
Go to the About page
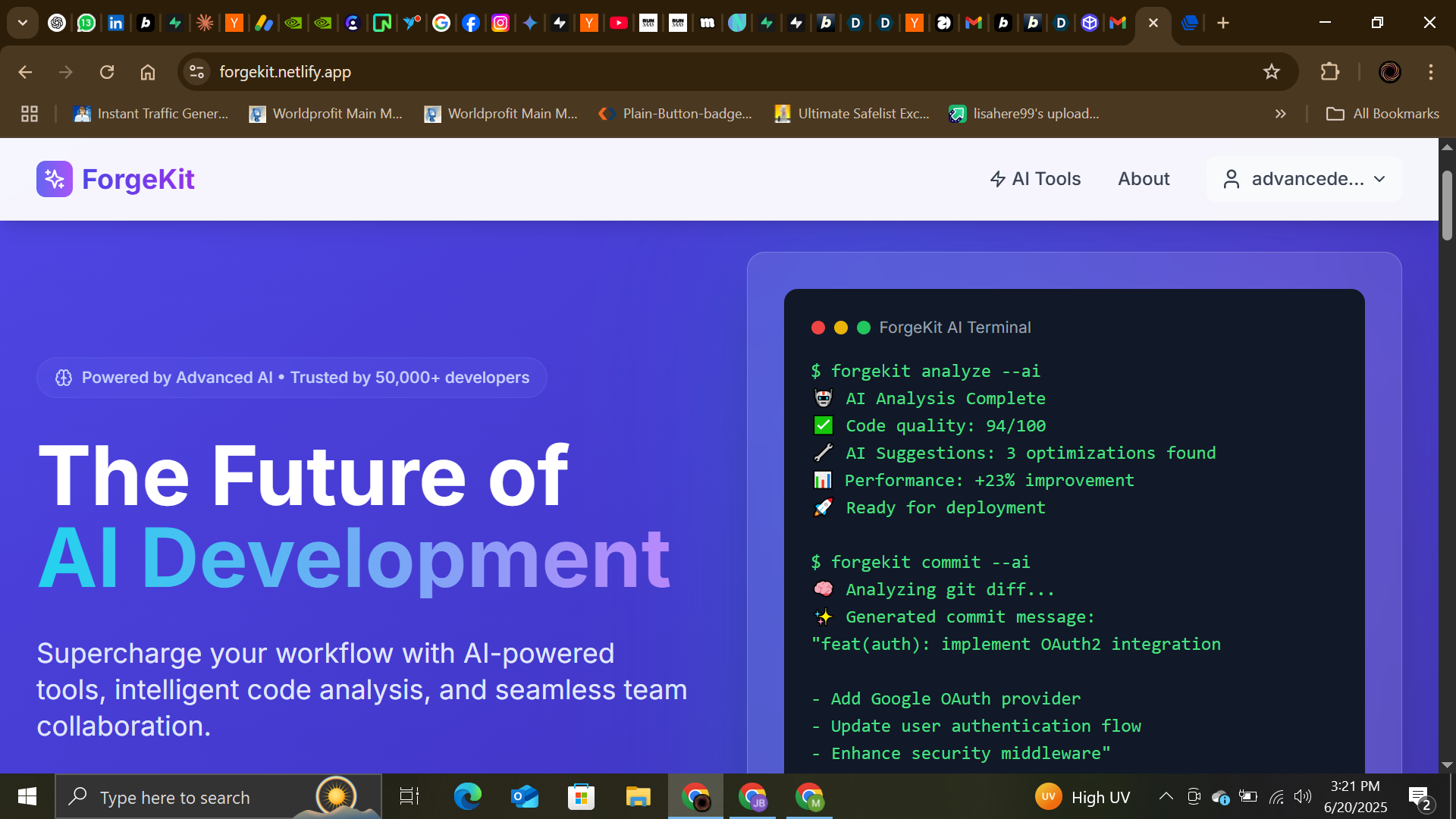pyautogui.click(x=1144, y=179)
